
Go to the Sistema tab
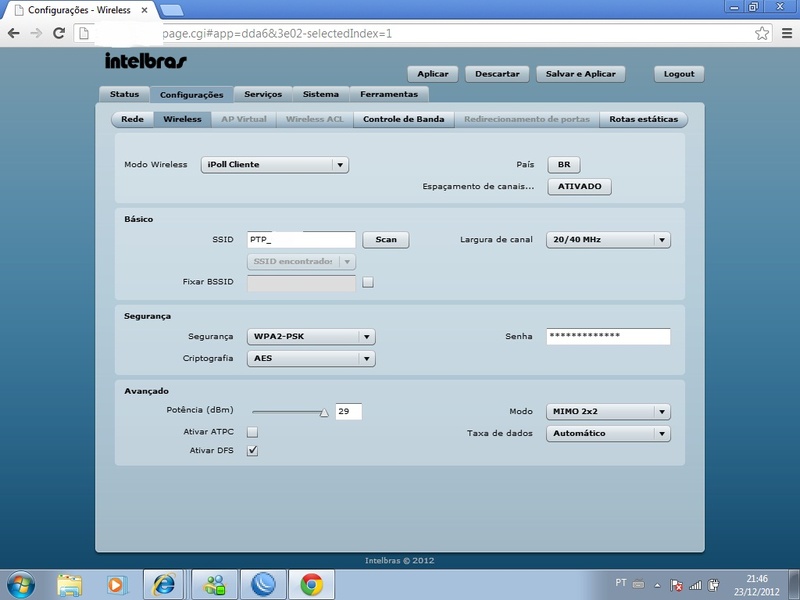click(x=320, y=94)
